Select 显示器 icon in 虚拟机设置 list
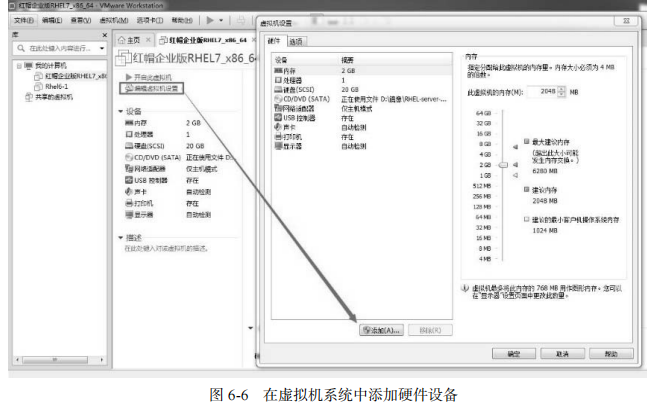 [x=279, y=146]
